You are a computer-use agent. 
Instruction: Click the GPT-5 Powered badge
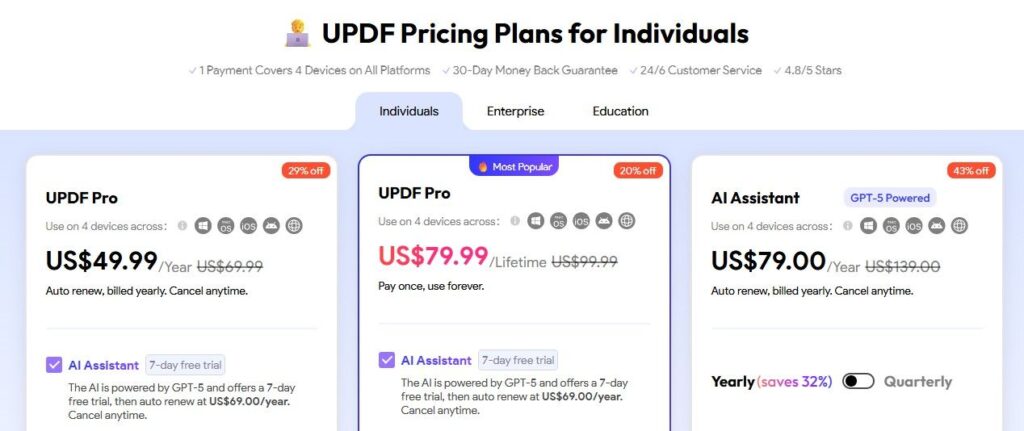click(x=889, y=197)
